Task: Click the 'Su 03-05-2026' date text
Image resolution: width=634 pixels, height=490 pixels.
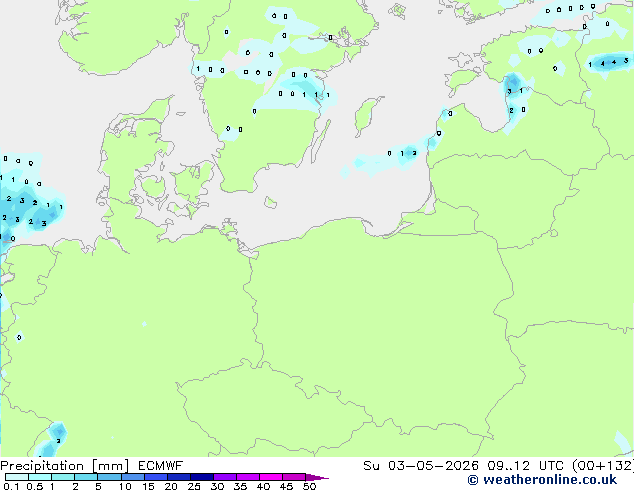Action: coord(421,466)
